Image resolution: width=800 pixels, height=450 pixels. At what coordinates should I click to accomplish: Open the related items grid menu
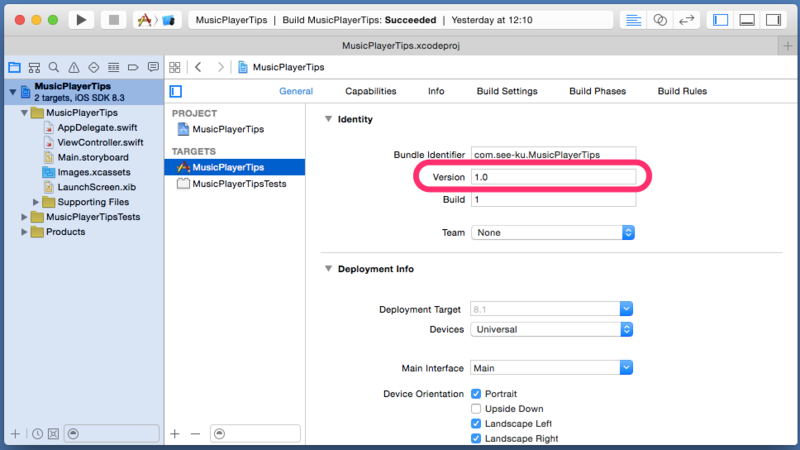tap(175, 67)
